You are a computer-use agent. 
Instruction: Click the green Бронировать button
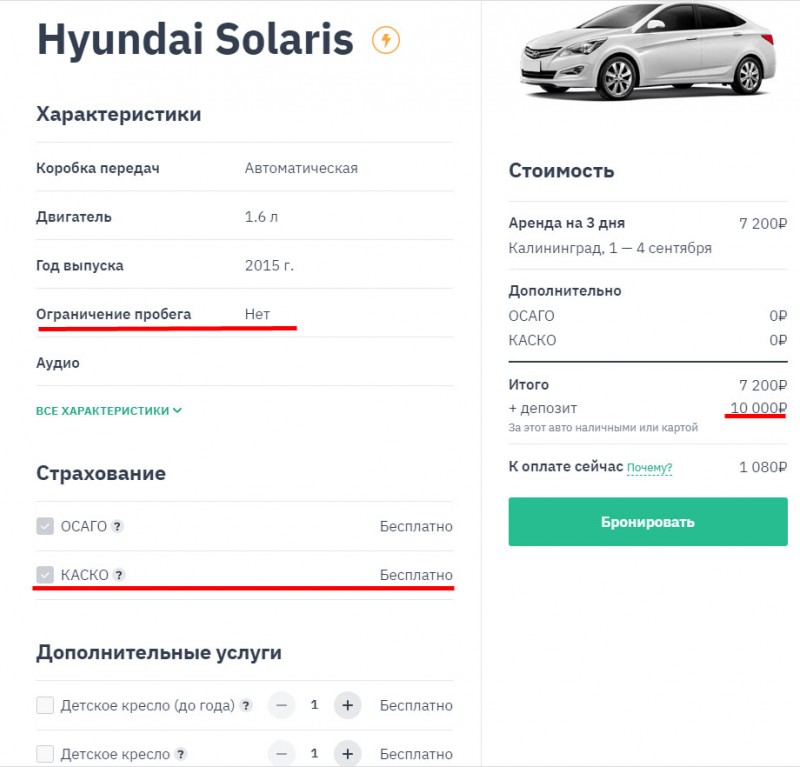pos(648,522)
